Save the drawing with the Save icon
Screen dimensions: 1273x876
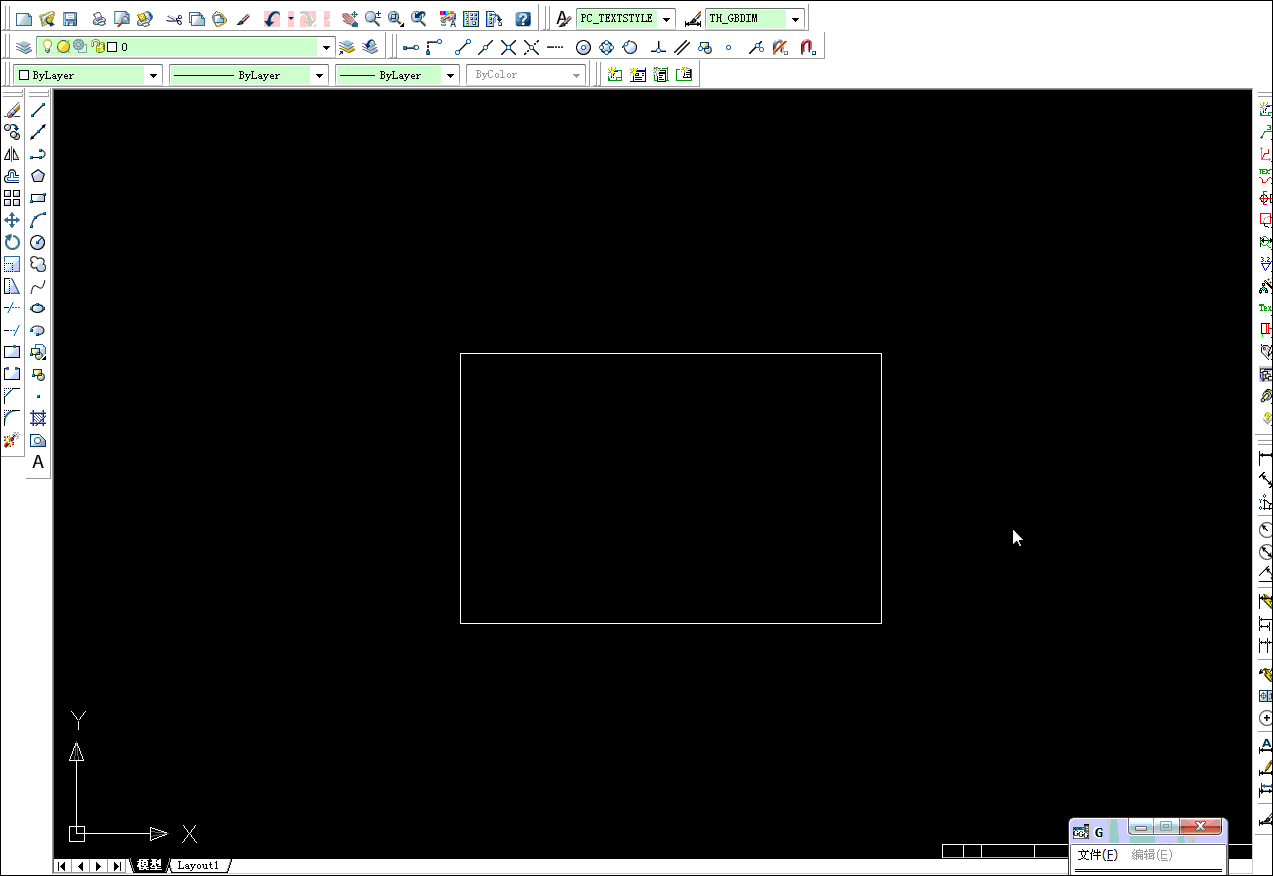(70, 17)
